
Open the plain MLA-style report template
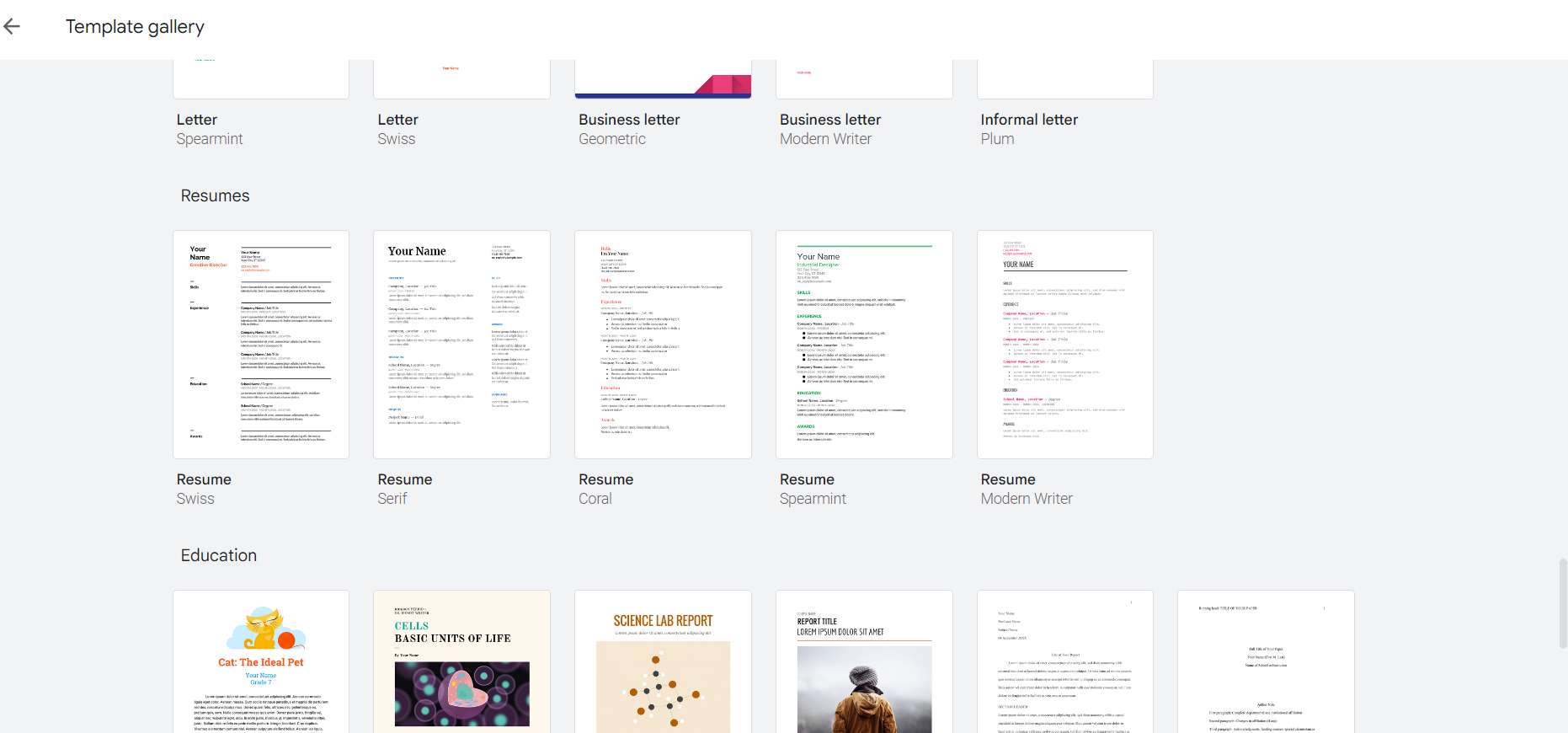(1065, 661)
